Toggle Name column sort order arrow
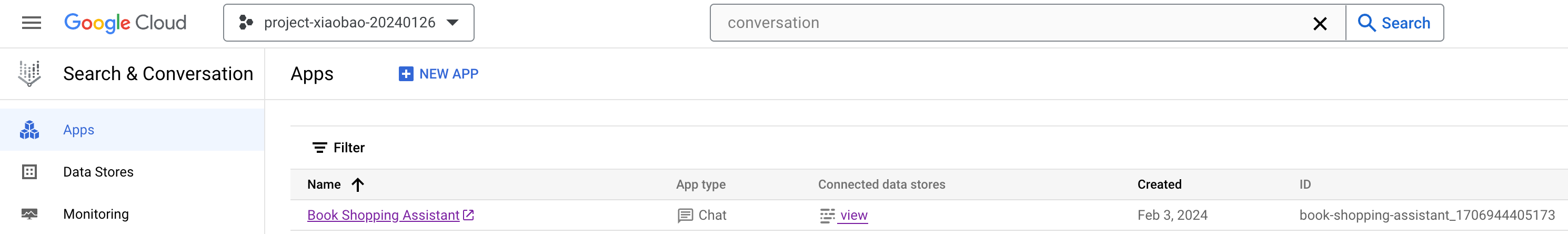Image resolution: width=1568 pixels, height=234 pixels. pyautogui.click(x=358, y=184)
